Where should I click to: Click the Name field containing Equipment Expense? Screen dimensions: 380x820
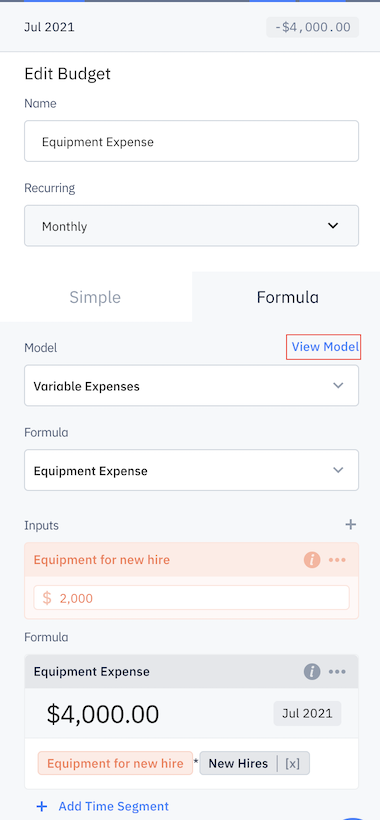click(x=191, y=141)
